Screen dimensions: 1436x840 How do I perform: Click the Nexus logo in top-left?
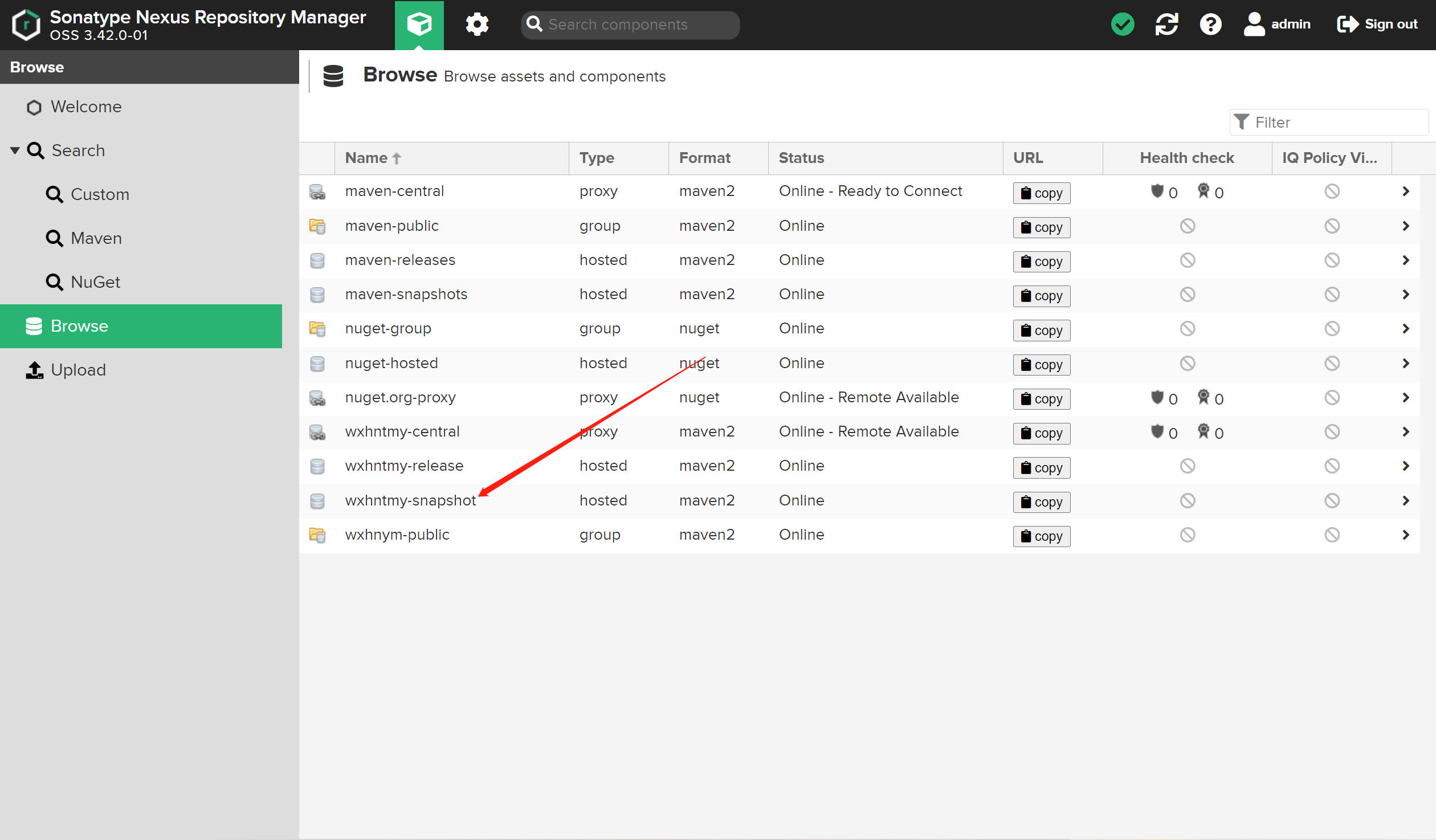tap(26, 25)
